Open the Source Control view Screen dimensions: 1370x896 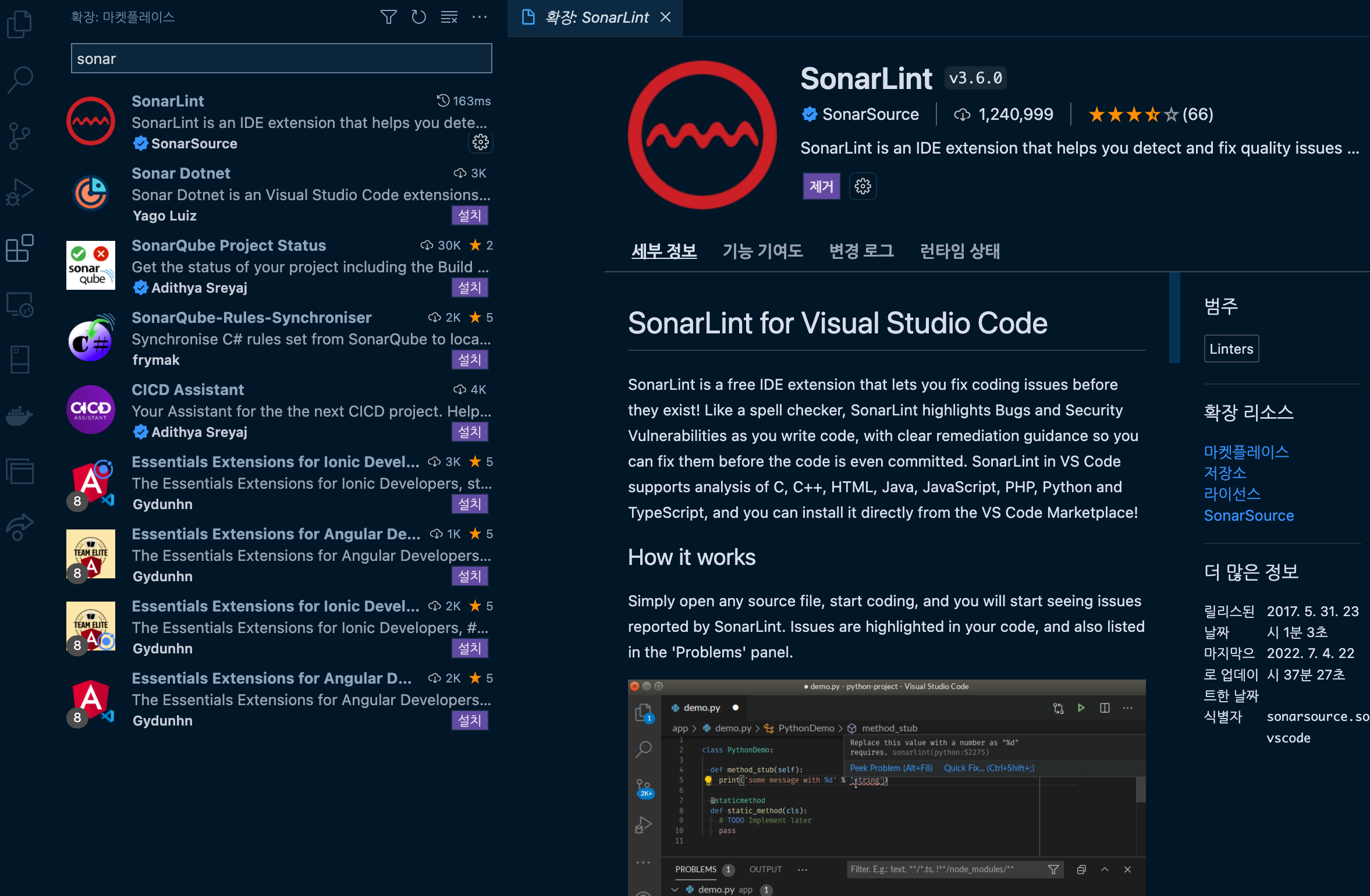click(20, 136)
